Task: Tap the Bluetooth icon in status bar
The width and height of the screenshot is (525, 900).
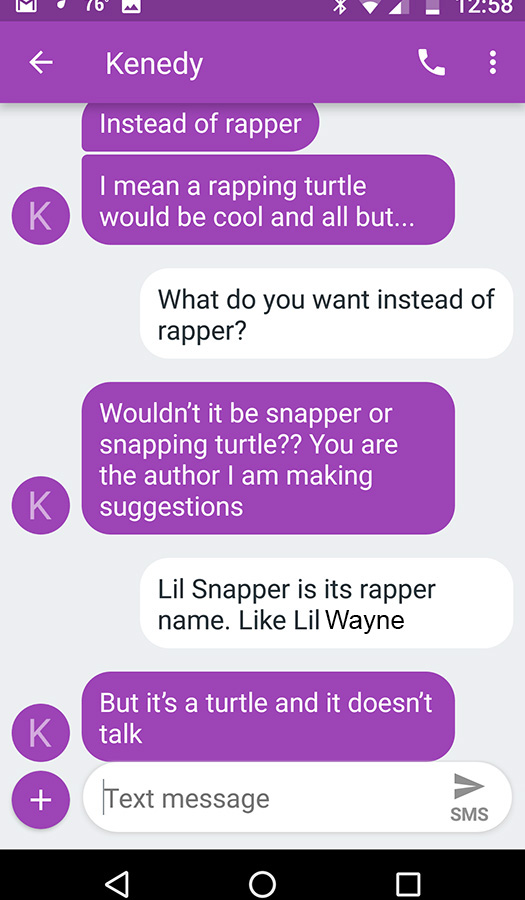Action: (341, 7)
